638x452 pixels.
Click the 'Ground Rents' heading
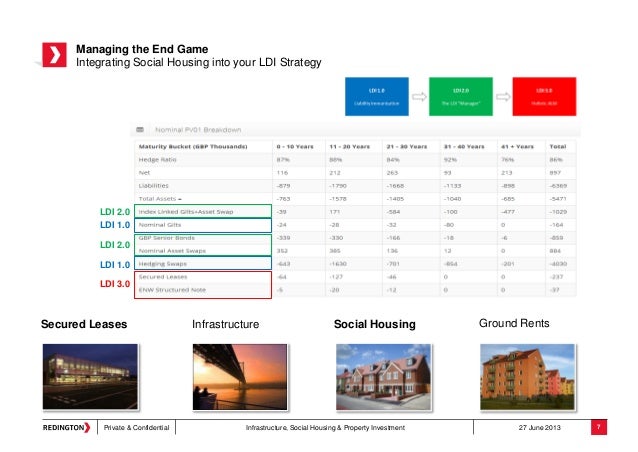click(x=514, y=323)
